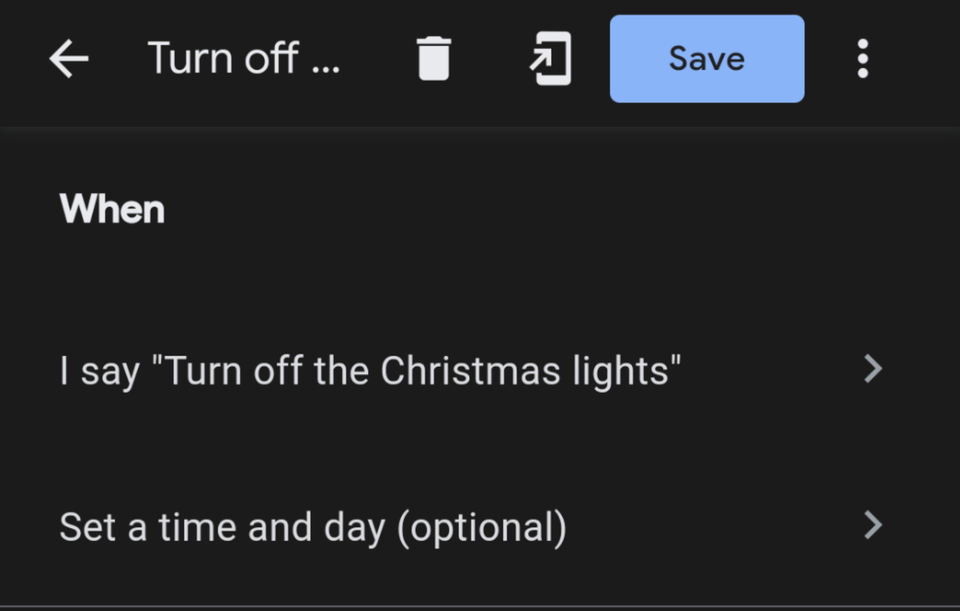
Task: Return to the previous routines screen
Action: [69, 59]
